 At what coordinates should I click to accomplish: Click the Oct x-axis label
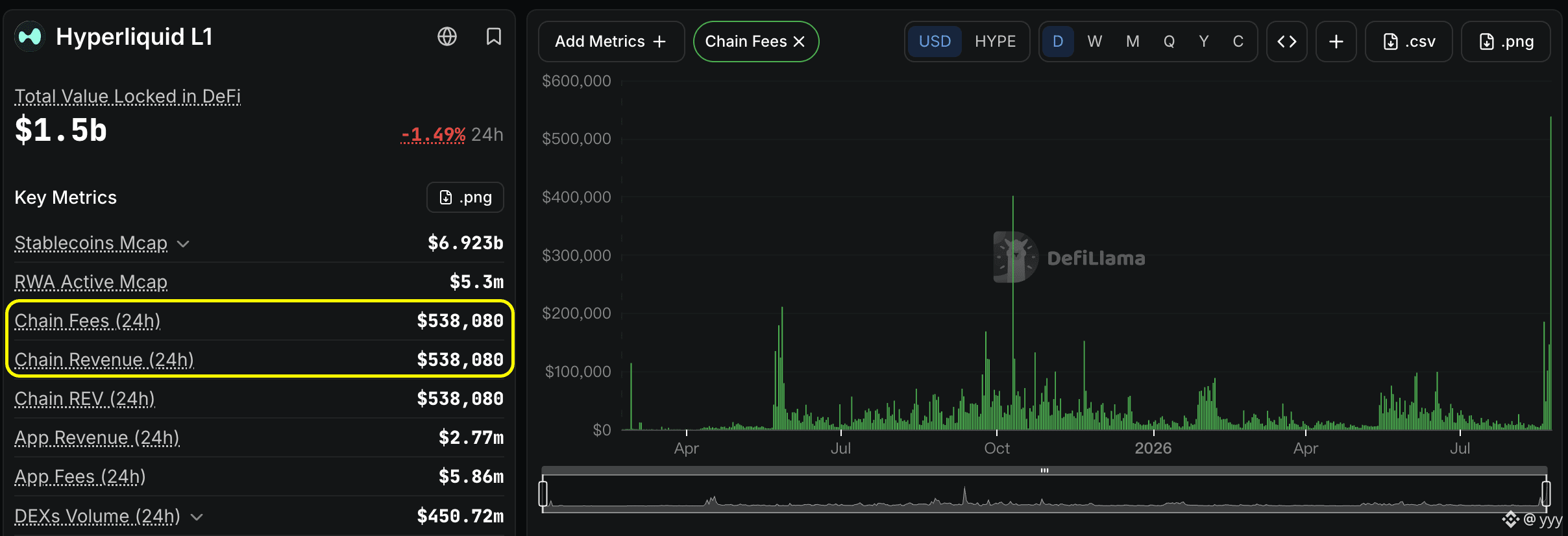click(x=997, y=448)
